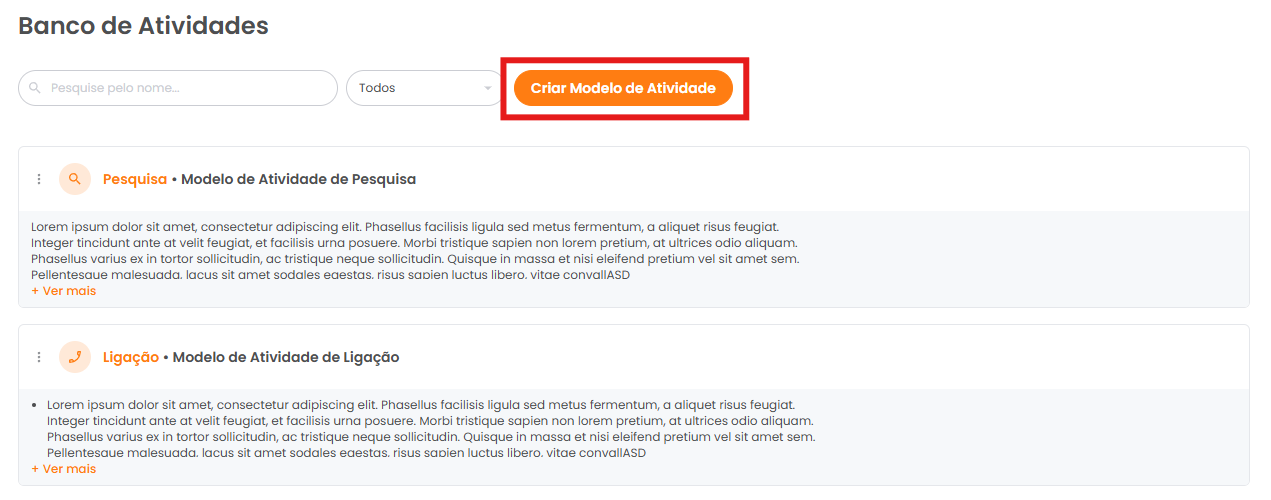Click the magnifier icon inside the search field
This screenshot has width=1271, height=500.
35,88
